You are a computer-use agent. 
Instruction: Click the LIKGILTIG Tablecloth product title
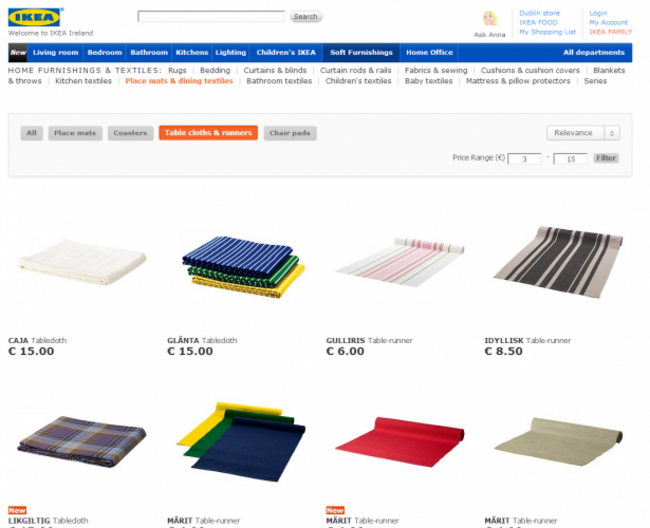pyautogui.click(x=48, y=521)
